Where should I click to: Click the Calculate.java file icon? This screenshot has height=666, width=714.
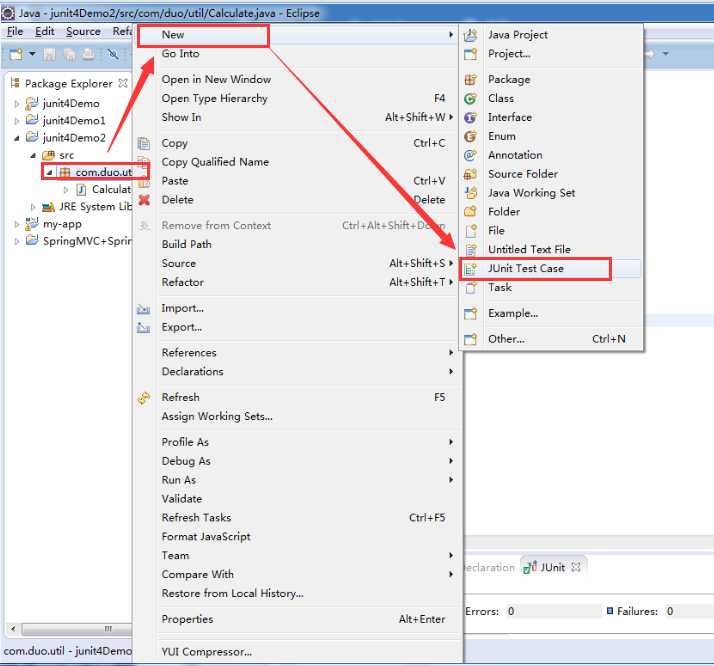81,189
